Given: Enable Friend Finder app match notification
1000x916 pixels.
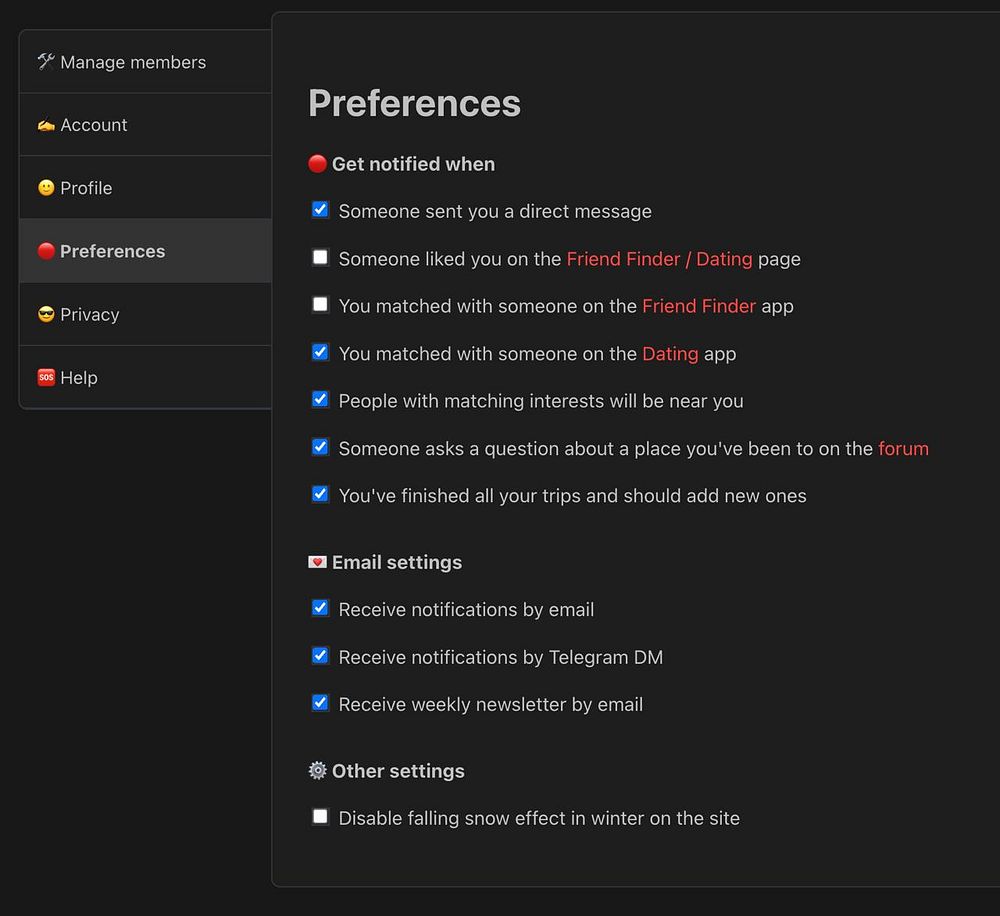Looking at the screenshot, I should coord(320,304).
